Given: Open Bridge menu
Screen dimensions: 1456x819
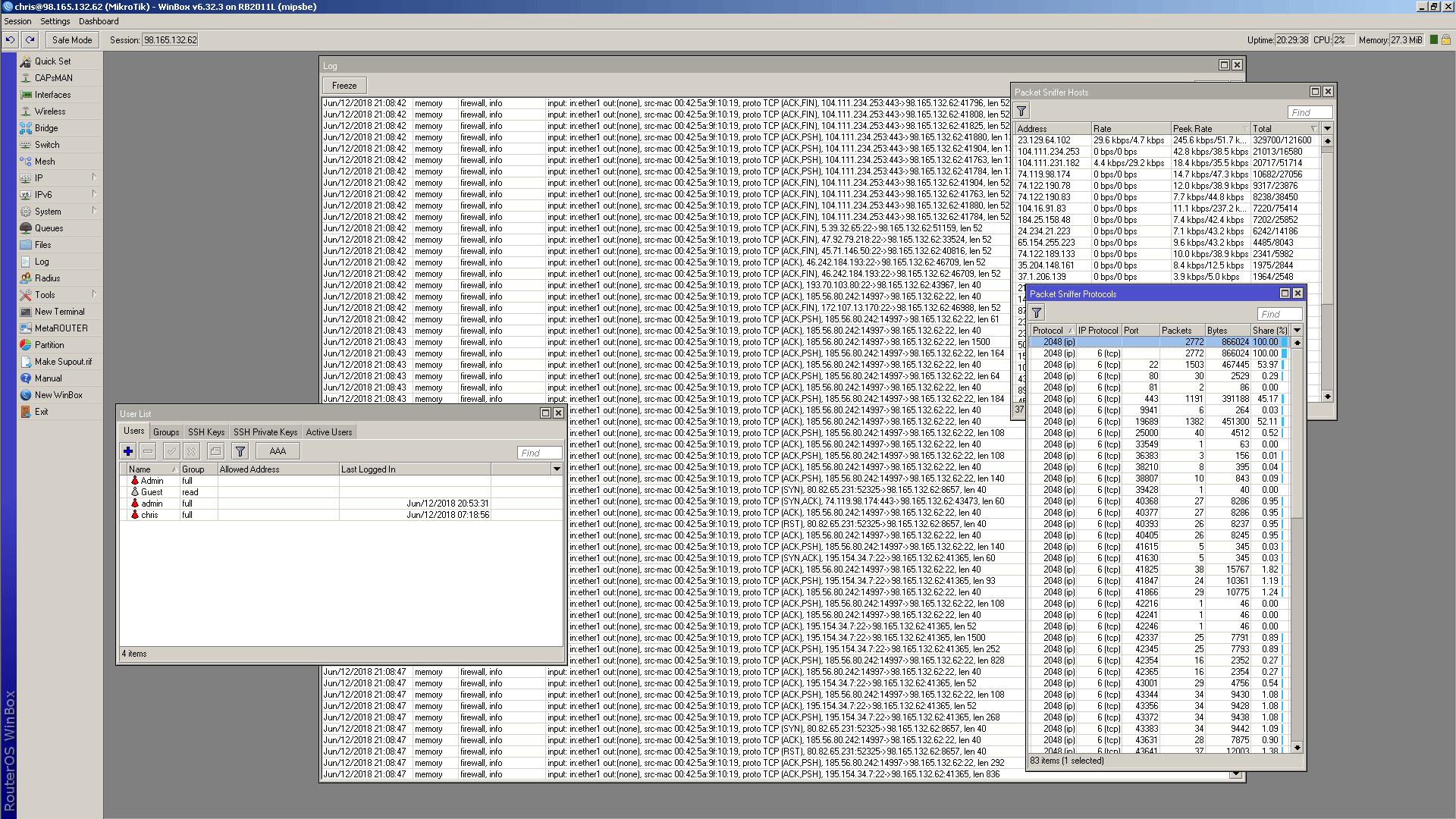Looking at the screenshot, I should 46,128.
